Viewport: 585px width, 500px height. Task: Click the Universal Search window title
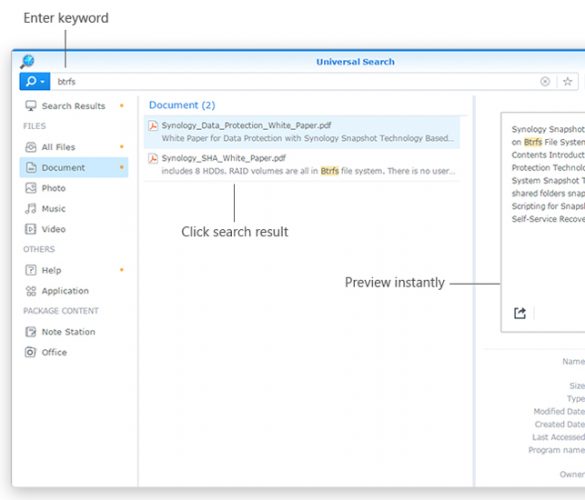(355, 62)
